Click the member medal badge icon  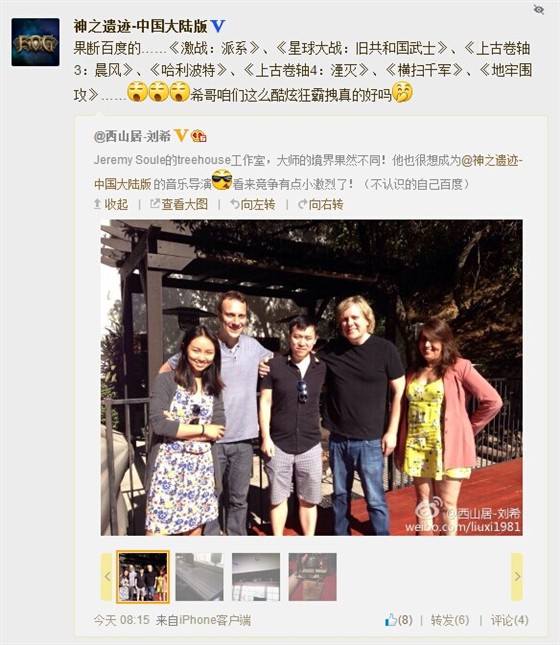(x=199, y=136)
